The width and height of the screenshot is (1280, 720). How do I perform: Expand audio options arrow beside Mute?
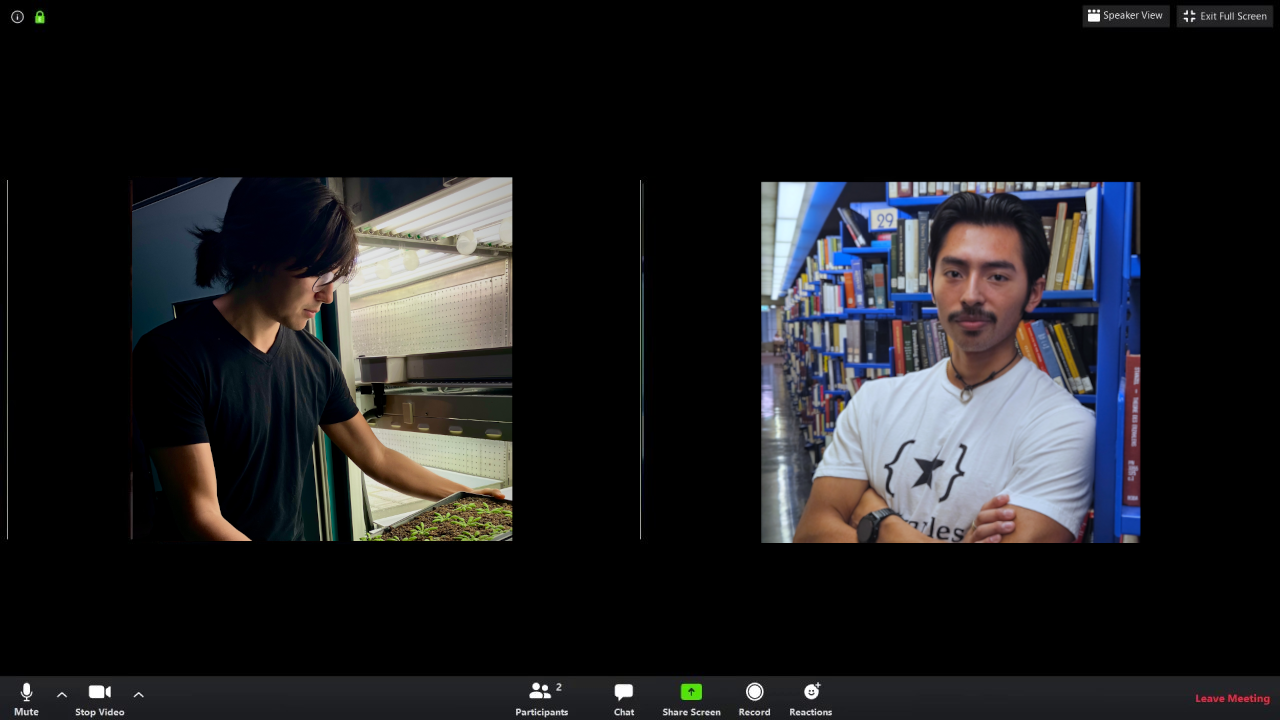coord(62,694)
